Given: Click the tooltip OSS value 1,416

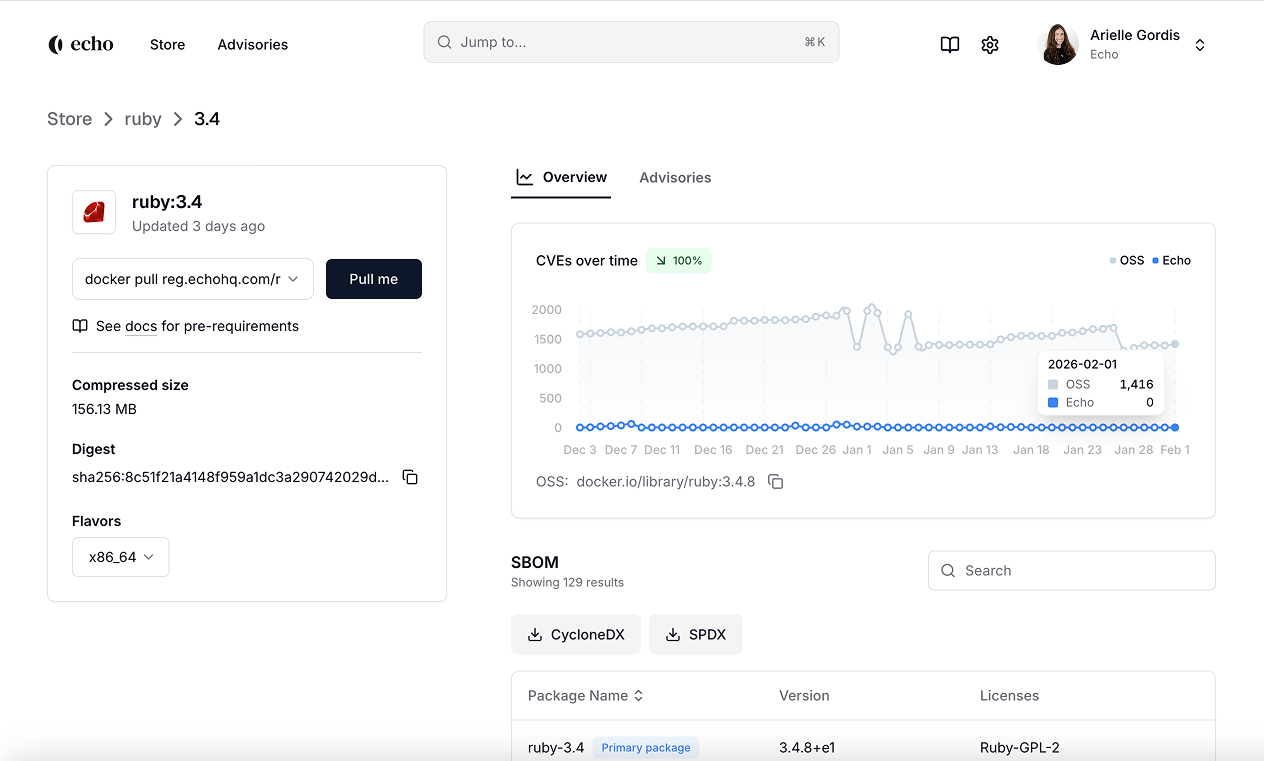Looking at the screenshot, I should point(1136,384).
